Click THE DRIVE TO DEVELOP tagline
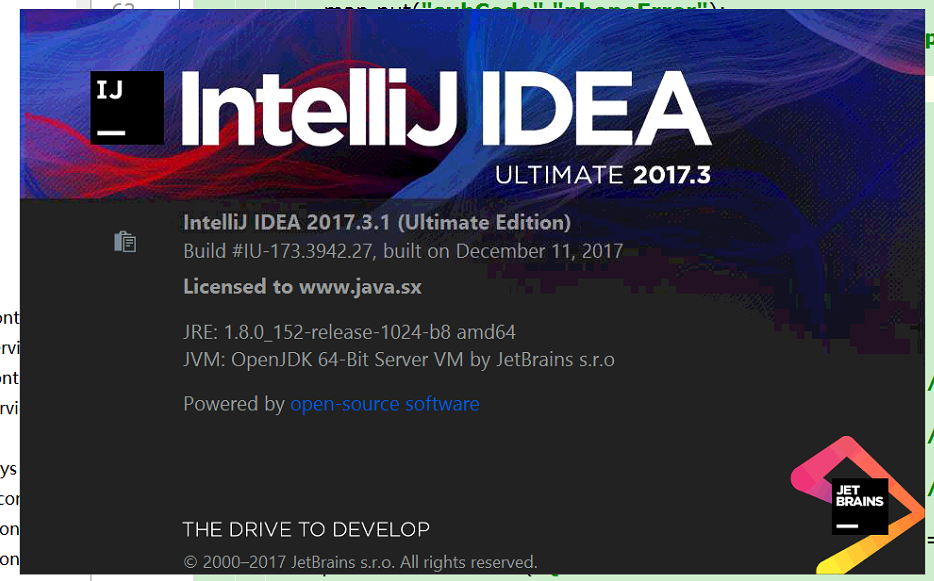934x581 pixels. (306, 529)
